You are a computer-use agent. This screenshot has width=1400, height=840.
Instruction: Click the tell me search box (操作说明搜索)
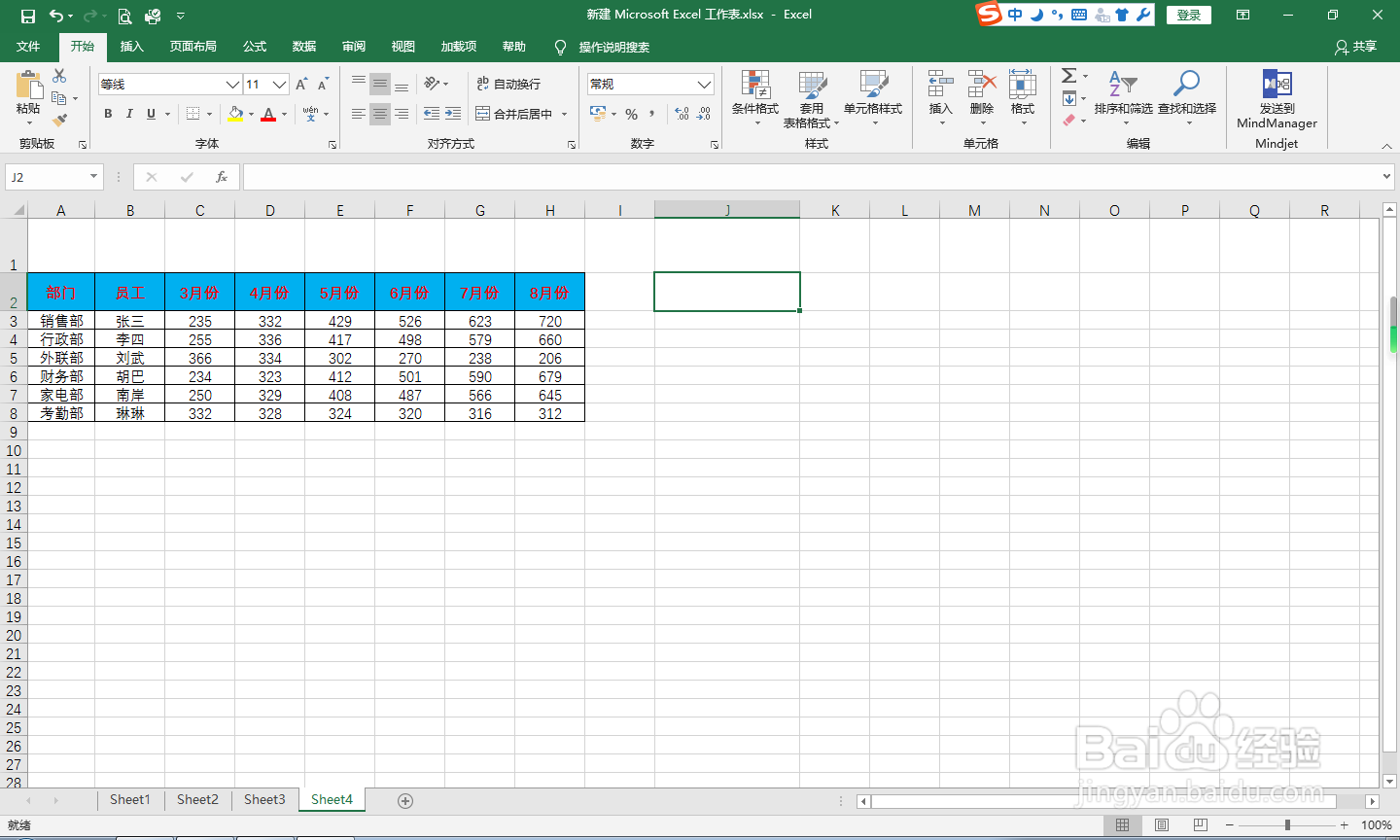click(613, 47)
